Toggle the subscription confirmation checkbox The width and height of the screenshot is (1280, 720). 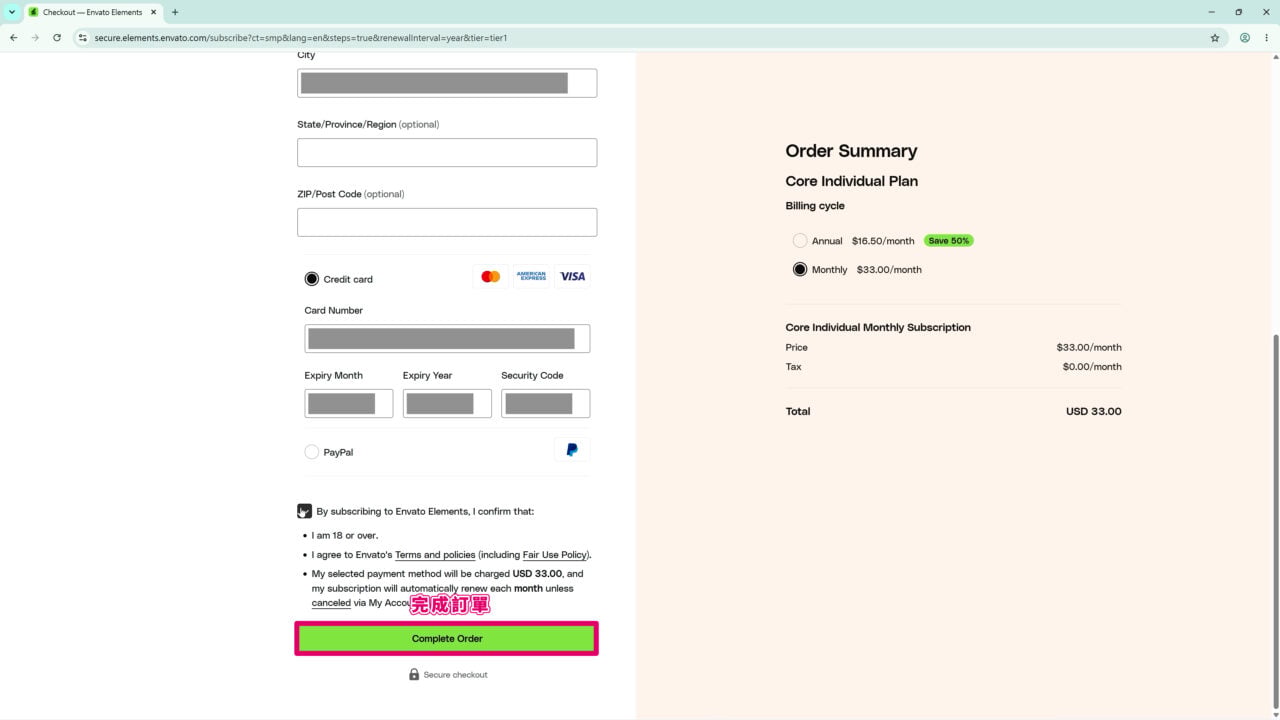click(x=305, y=511)
